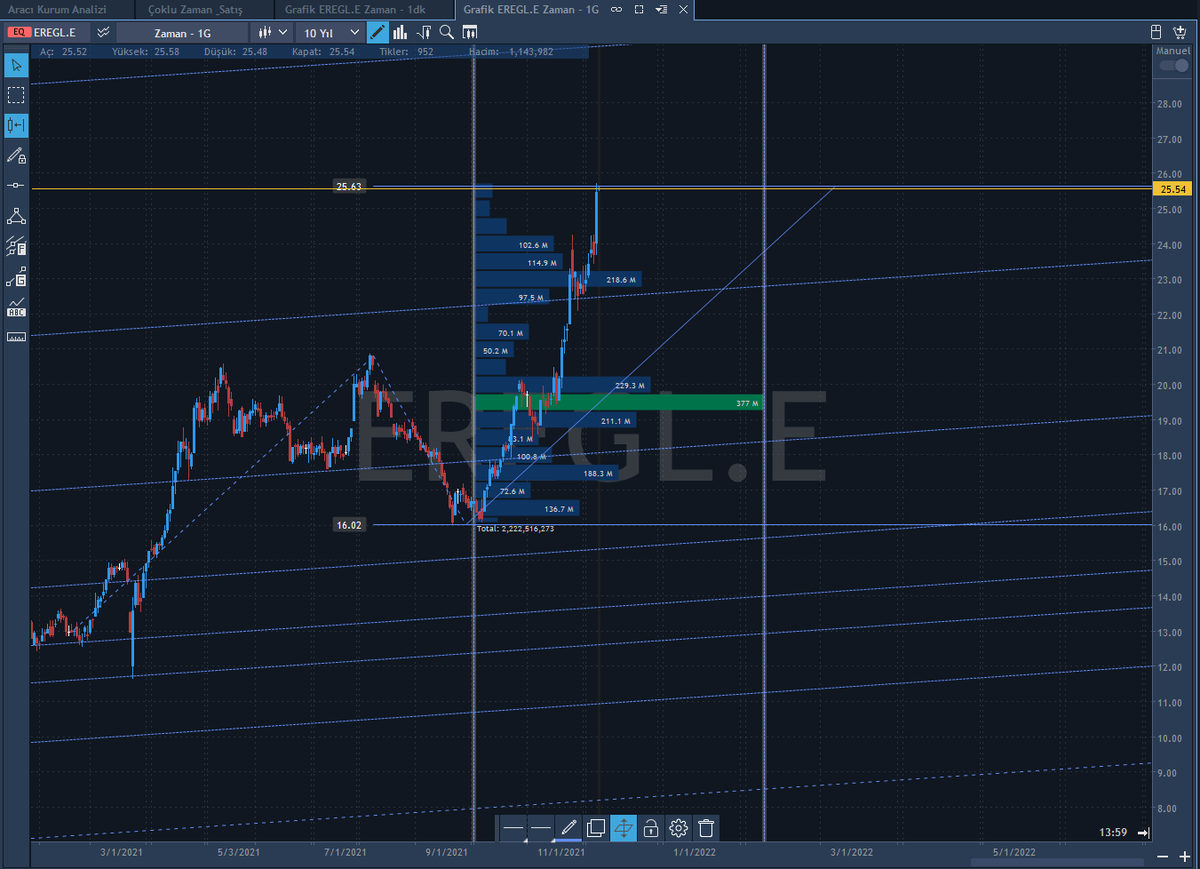Click the save icon at top right
This screenshot has height=869, width=1200.
[1156, 32]
